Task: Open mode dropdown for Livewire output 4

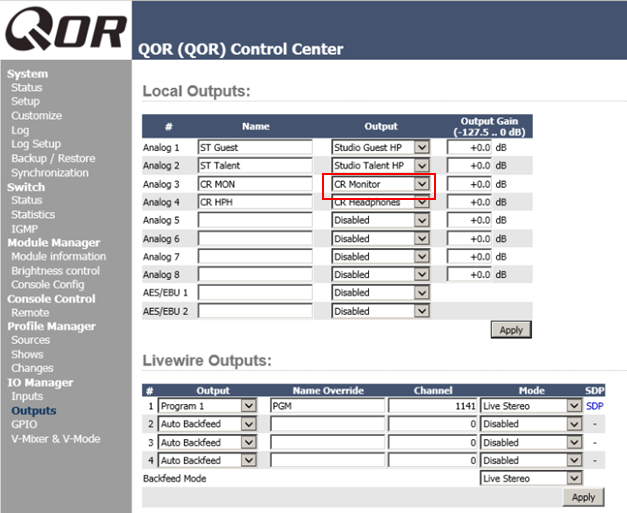Action: pyautogui.click(x=531, y=460)
